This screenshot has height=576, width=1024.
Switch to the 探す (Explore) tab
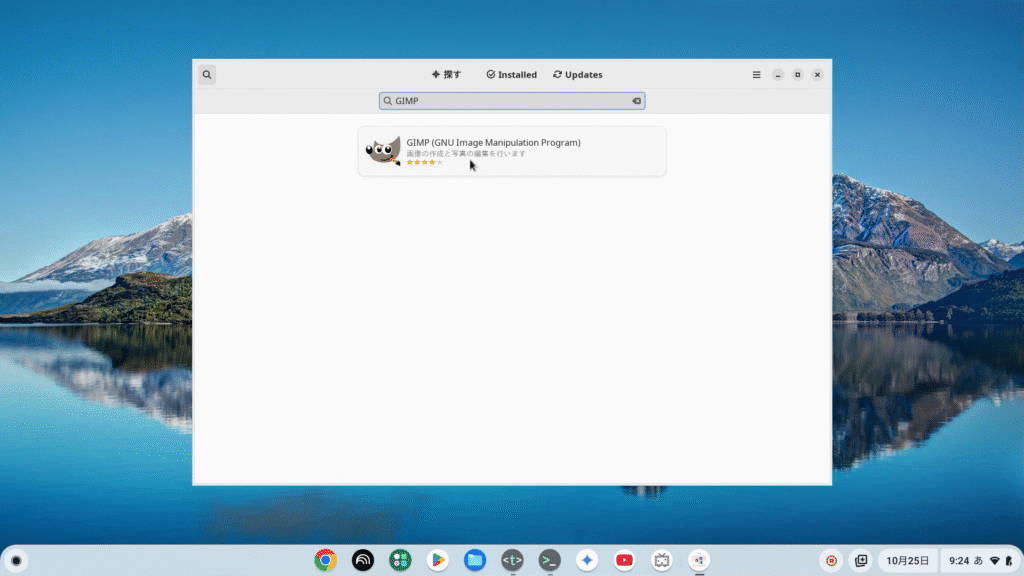tap(446, 75)
